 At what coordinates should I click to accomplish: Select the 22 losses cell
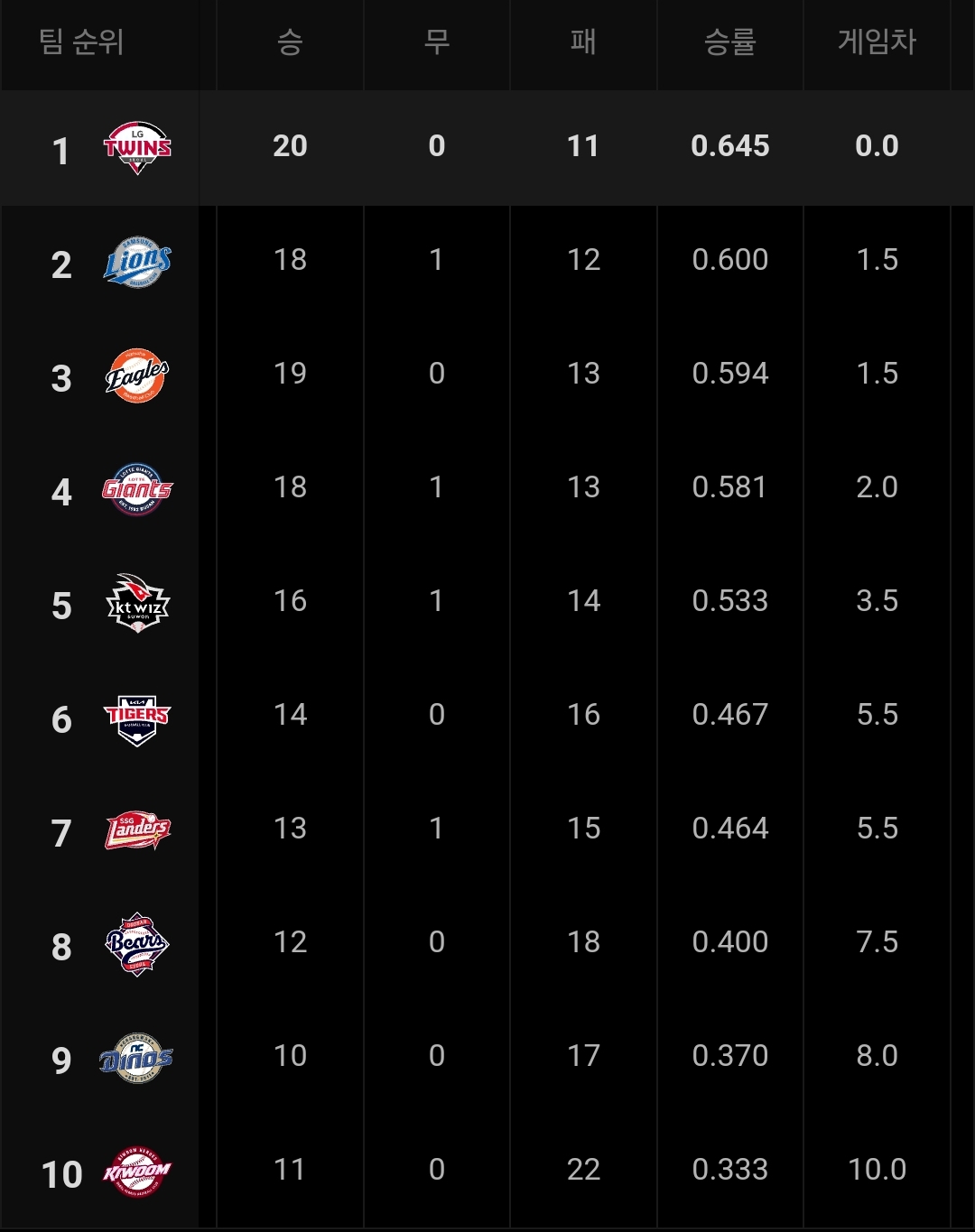click(x=583, y=1170)
